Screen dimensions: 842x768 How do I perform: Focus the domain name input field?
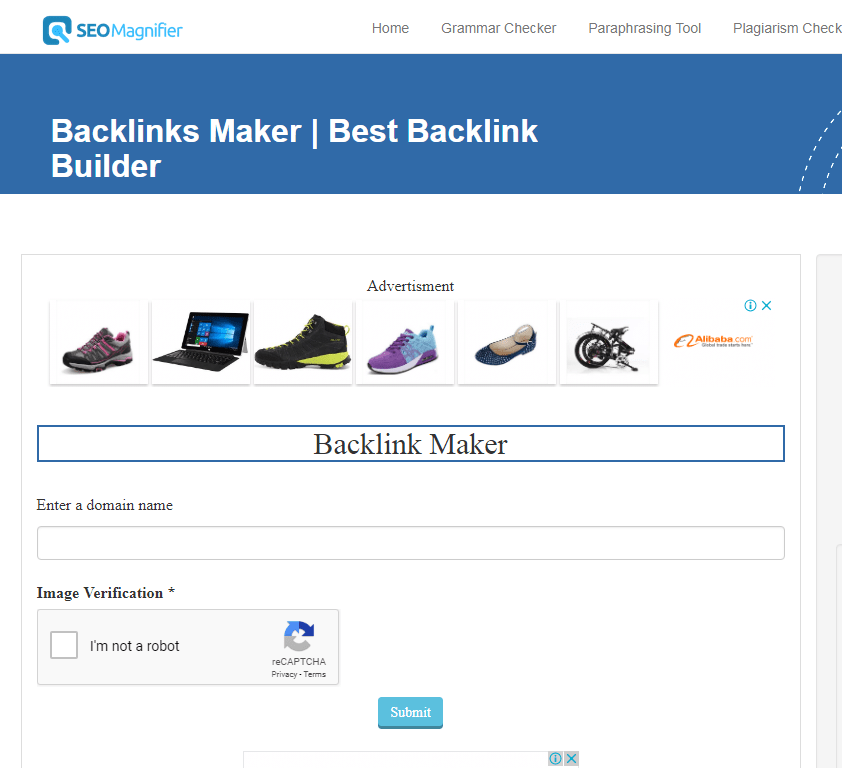coord(411,543)
